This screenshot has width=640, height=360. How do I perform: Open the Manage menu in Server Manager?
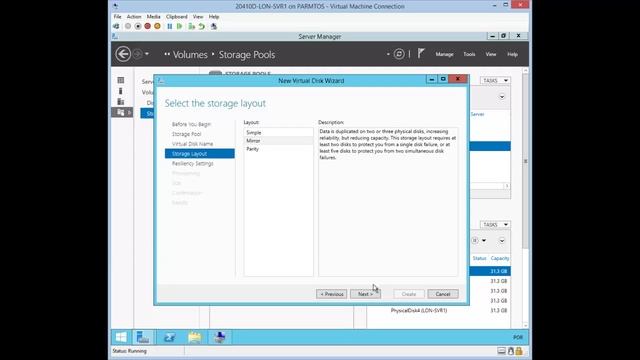(444, 54)
